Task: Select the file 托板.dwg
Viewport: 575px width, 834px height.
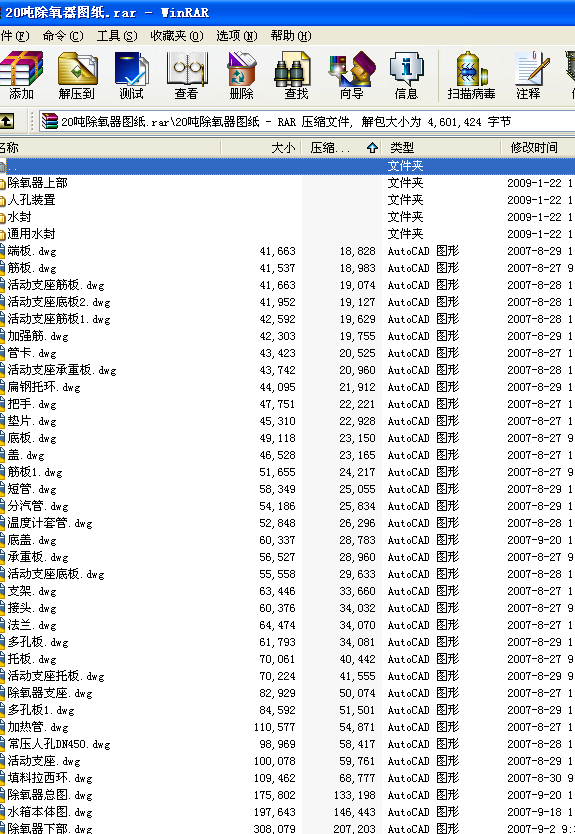Action: pos(32,659)
